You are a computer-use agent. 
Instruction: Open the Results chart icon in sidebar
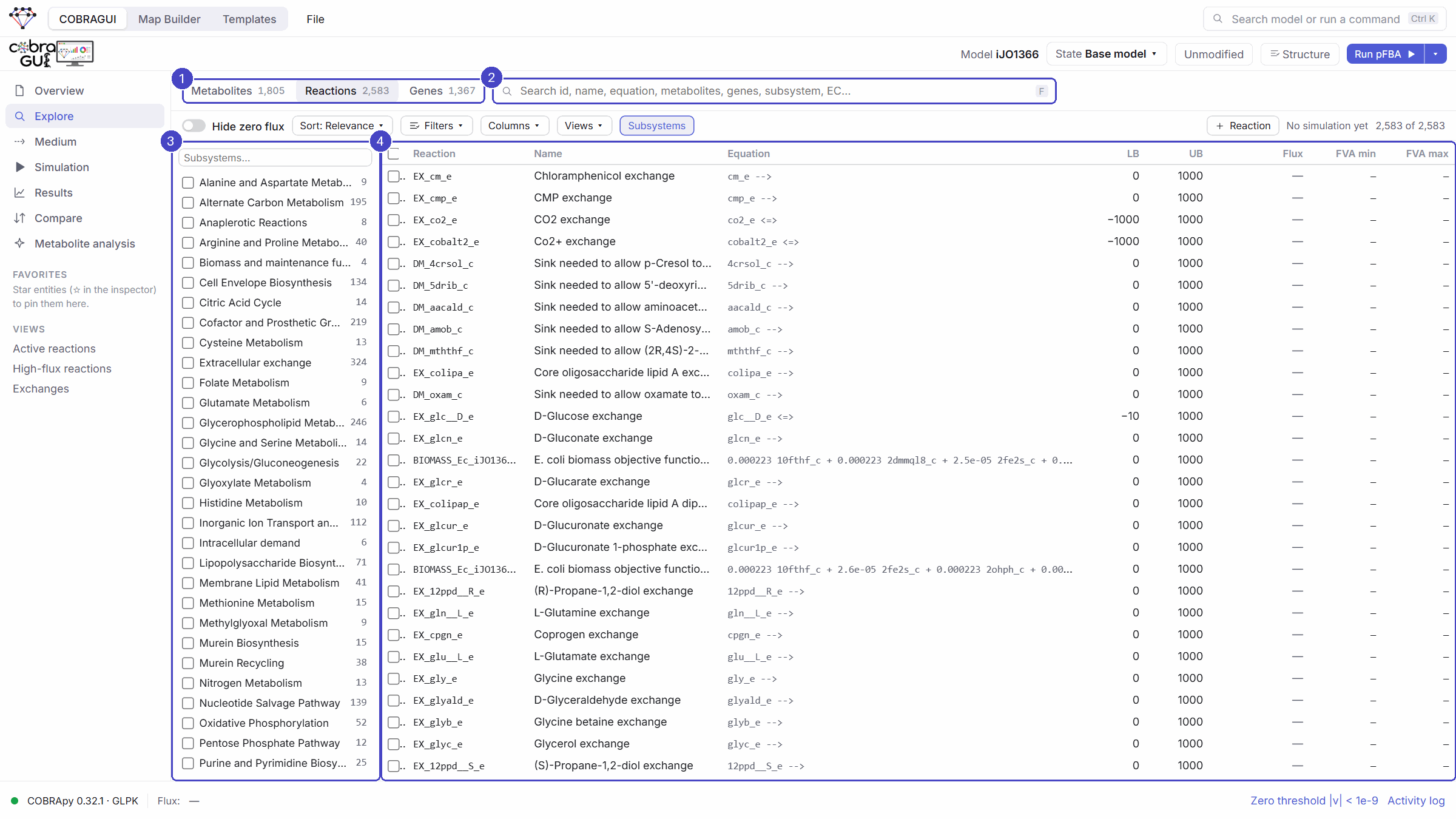(19, 192)
